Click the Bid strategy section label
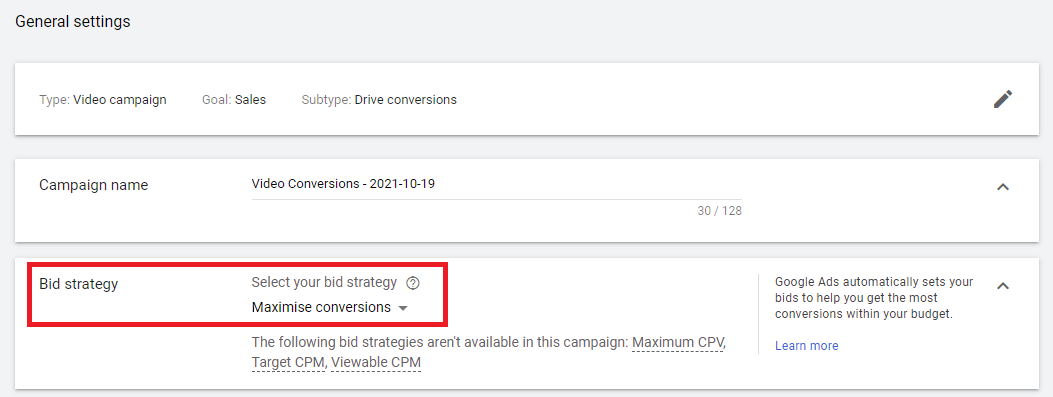 coord(79,284)
